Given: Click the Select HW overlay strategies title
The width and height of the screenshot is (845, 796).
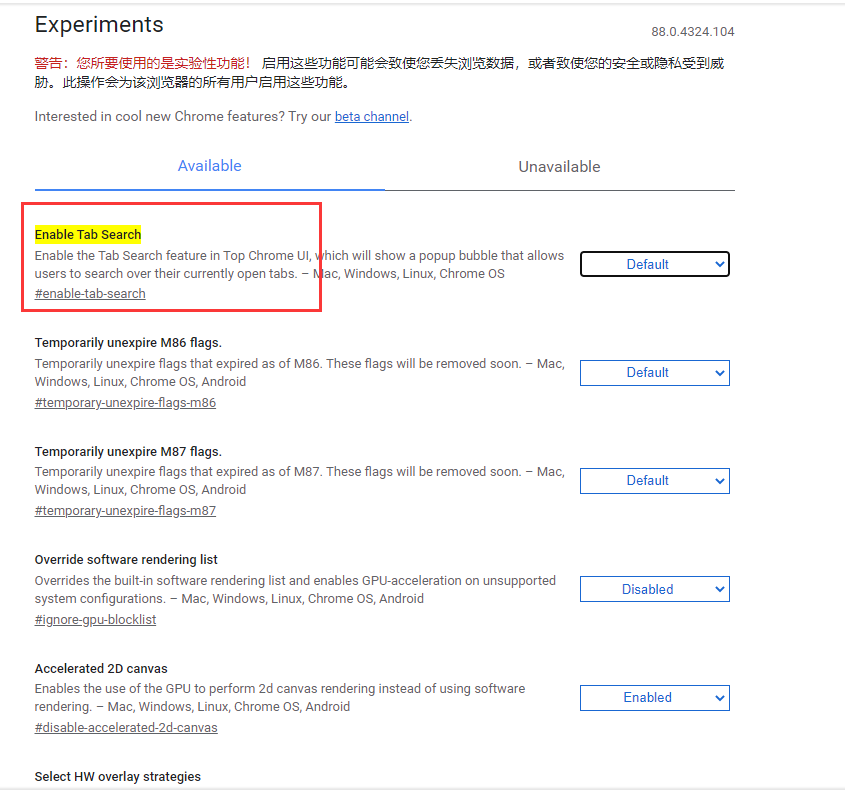Looking at the screenshot, I should point(117,776).
